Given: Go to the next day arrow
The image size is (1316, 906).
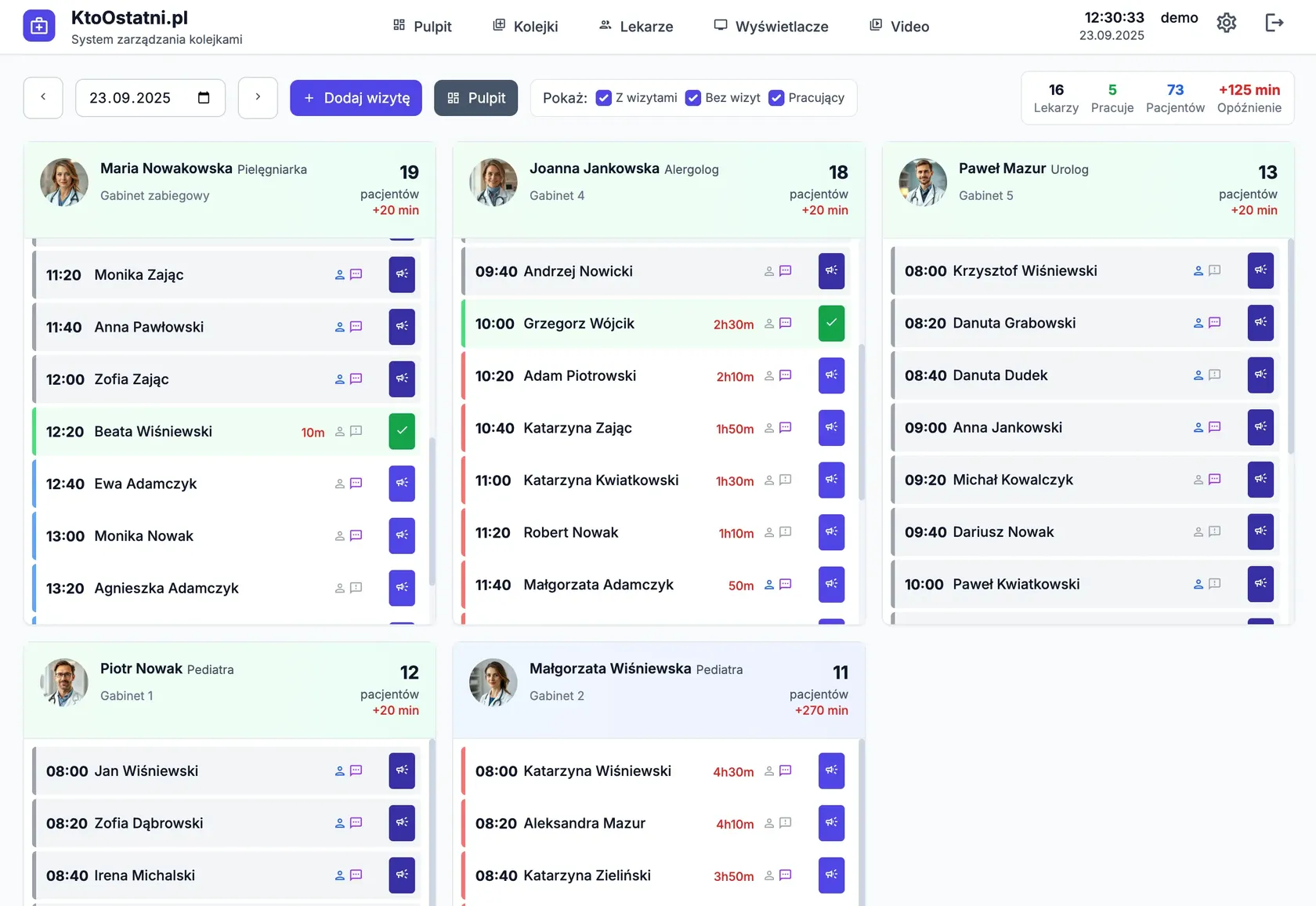Looking at the screenshot, I should (x=258, y=98).
